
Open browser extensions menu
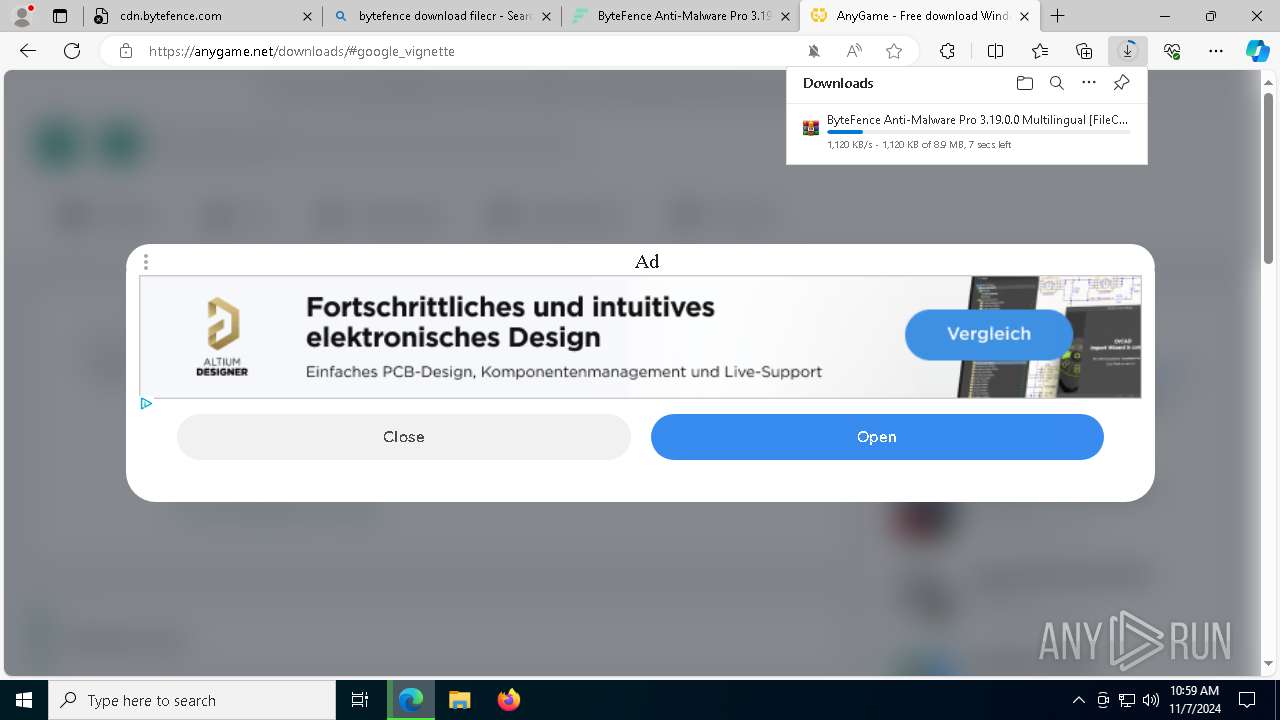947,51
